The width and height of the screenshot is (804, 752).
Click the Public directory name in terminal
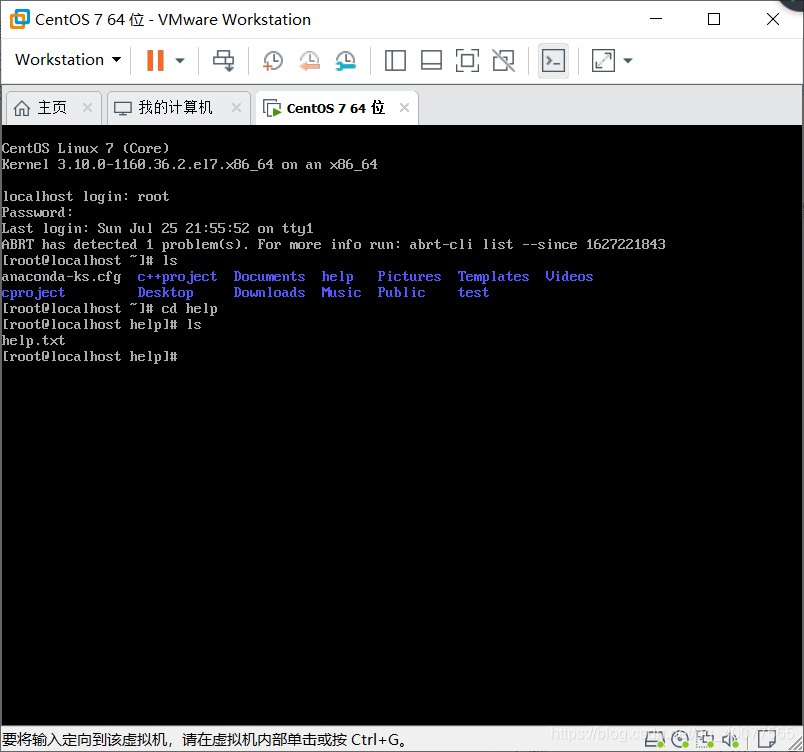click(401, 293)
